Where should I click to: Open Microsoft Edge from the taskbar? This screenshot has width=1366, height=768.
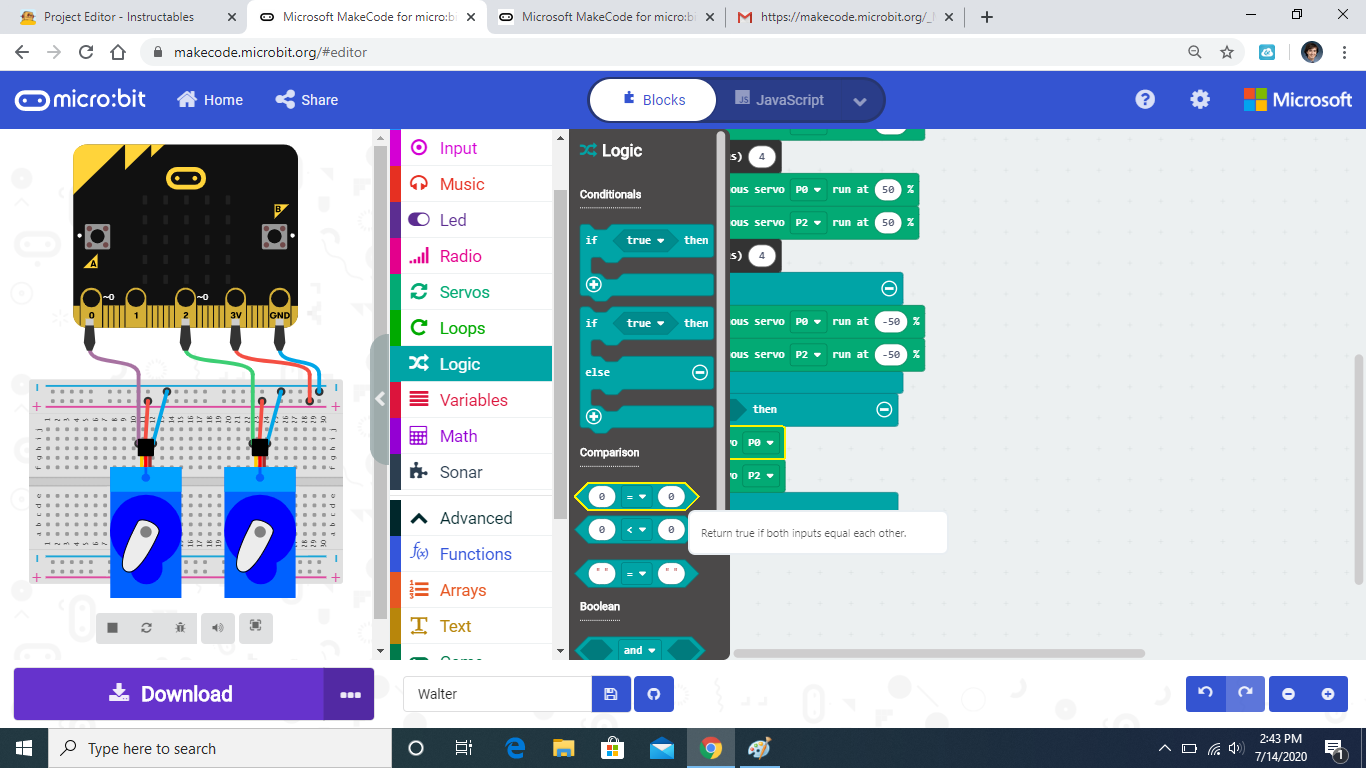515,748
